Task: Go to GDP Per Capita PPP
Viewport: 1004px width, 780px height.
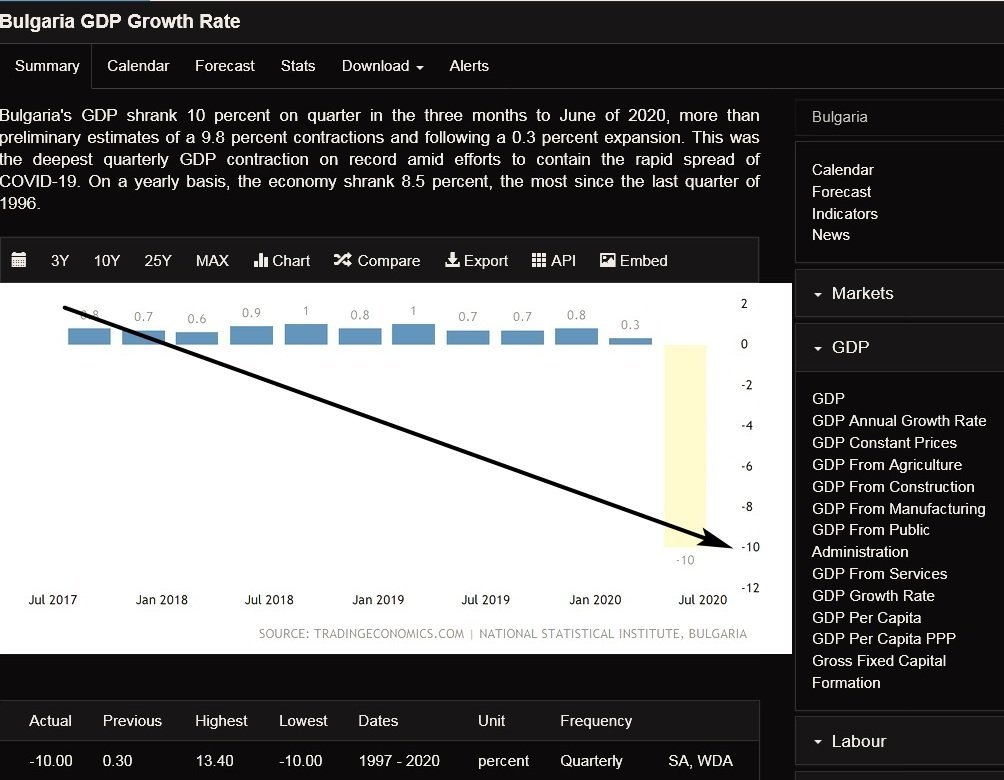Action: tap(883, 639)
